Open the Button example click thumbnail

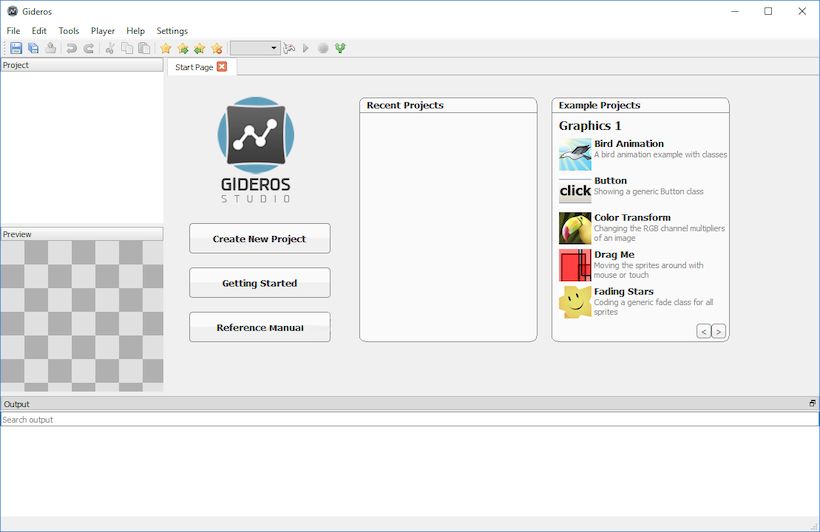[x=575, y=191]
